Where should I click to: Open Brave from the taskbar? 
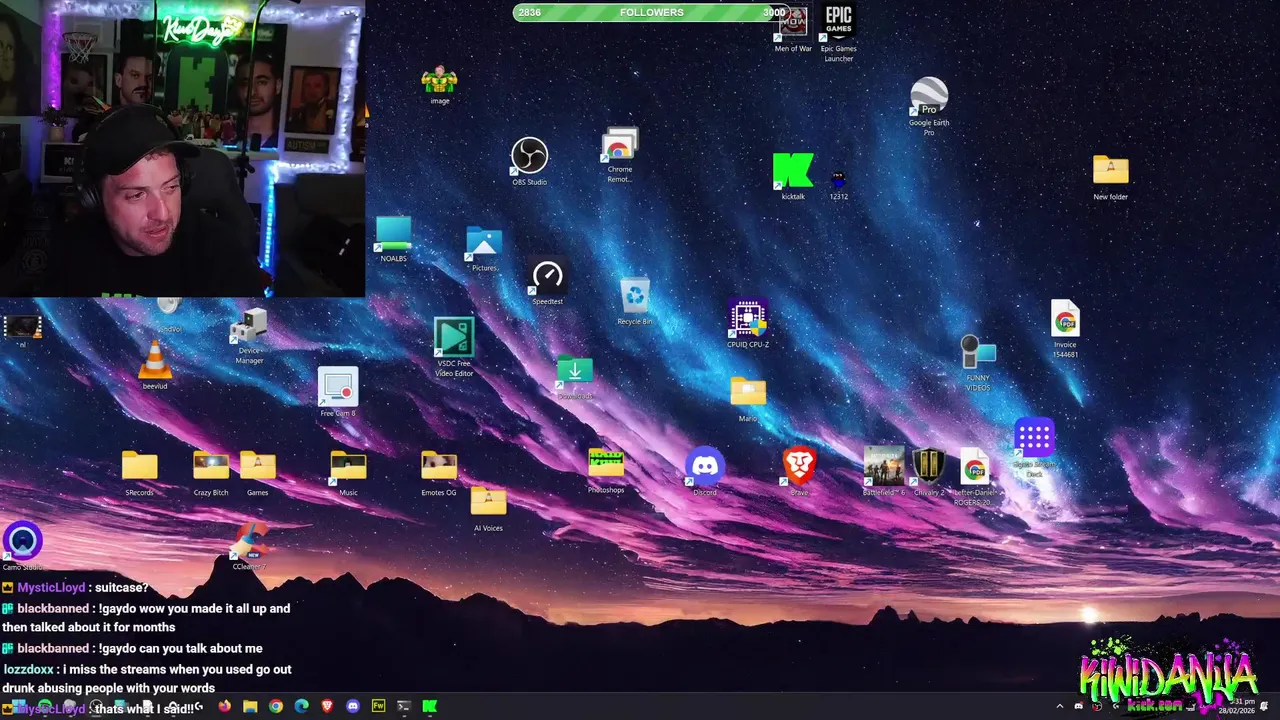pyautogui.click(x=327, y=706)
